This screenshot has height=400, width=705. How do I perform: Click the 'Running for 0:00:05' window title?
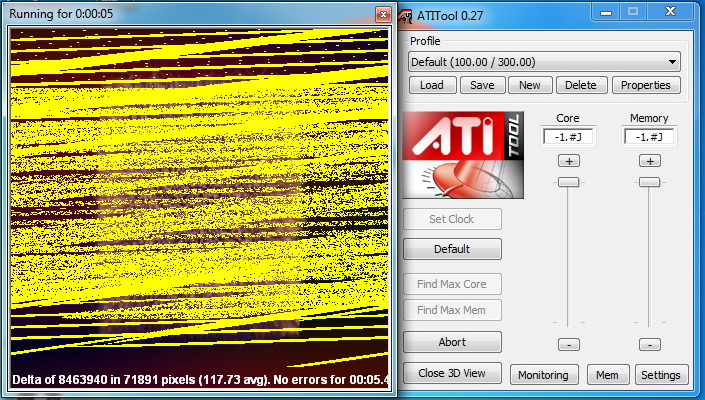(61, 14)
